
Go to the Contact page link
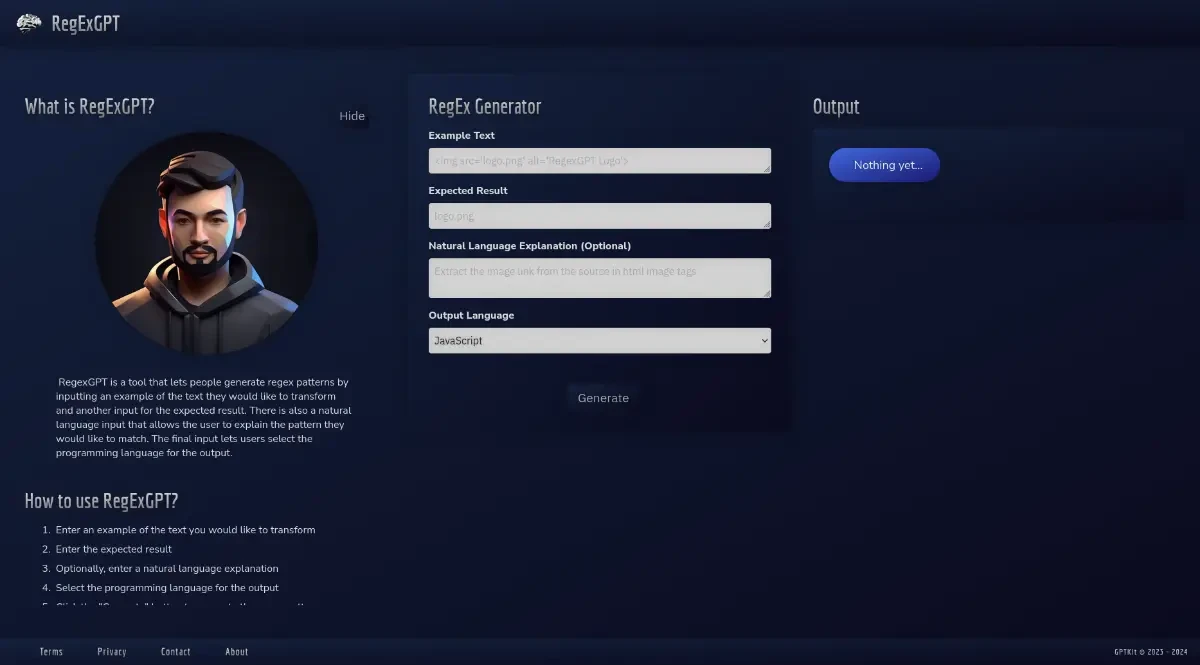pyautogui.click(x=175, y=652)
